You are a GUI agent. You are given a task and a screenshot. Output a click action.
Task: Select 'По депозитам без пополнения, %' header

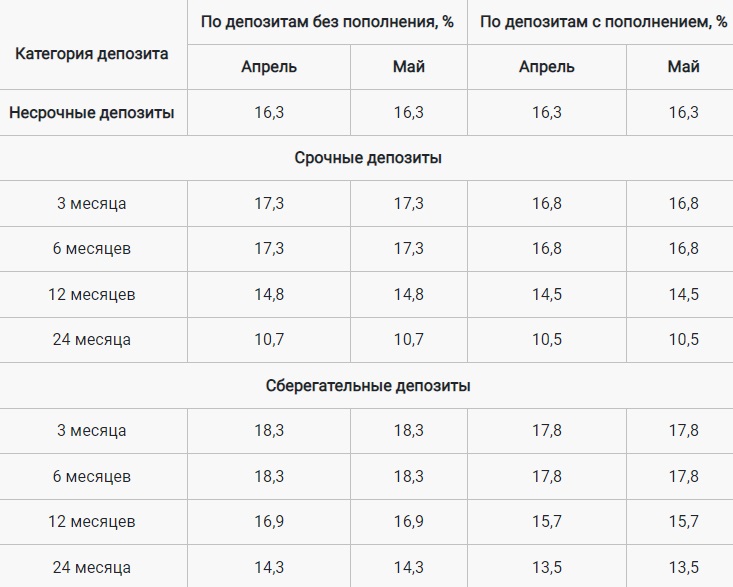[327, 21]
